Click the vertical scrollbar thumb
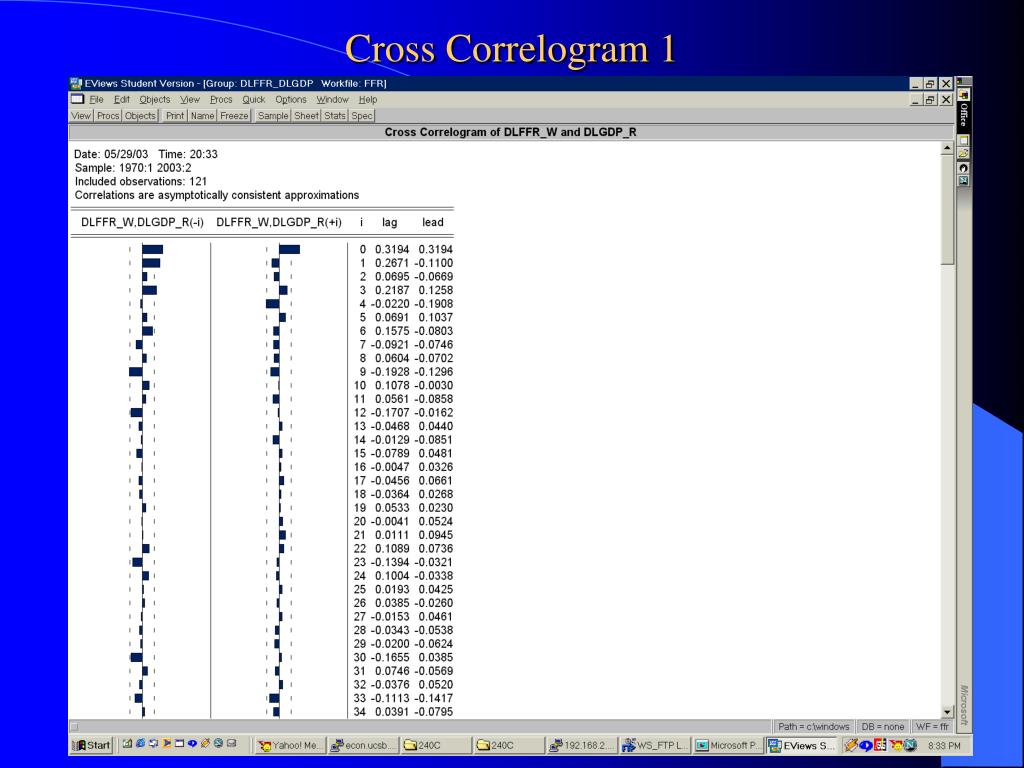1024x768 pixels. [948, 210]
